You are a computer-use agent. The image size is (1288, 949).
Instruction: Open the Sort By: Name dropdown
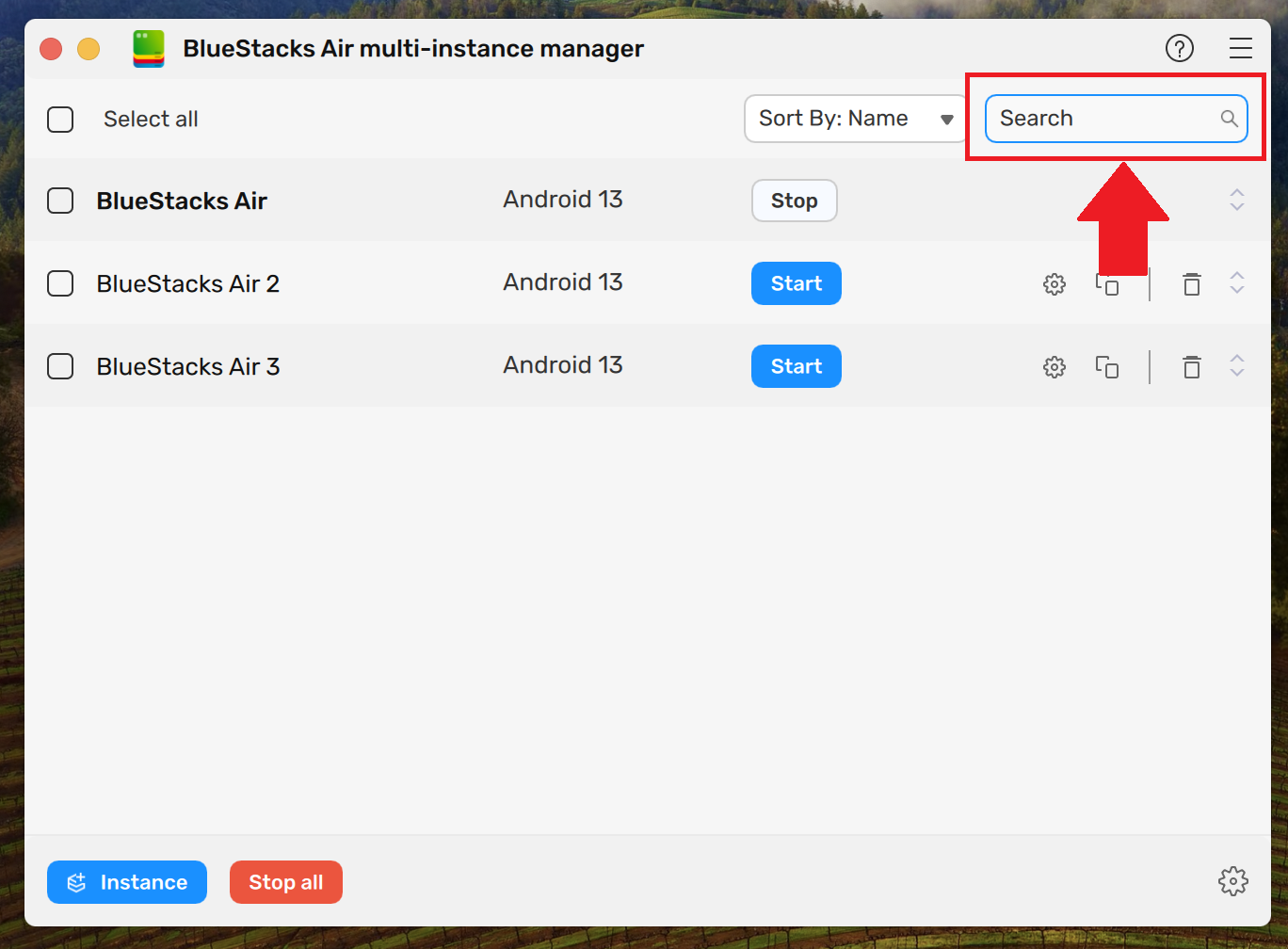click(856, 119)
